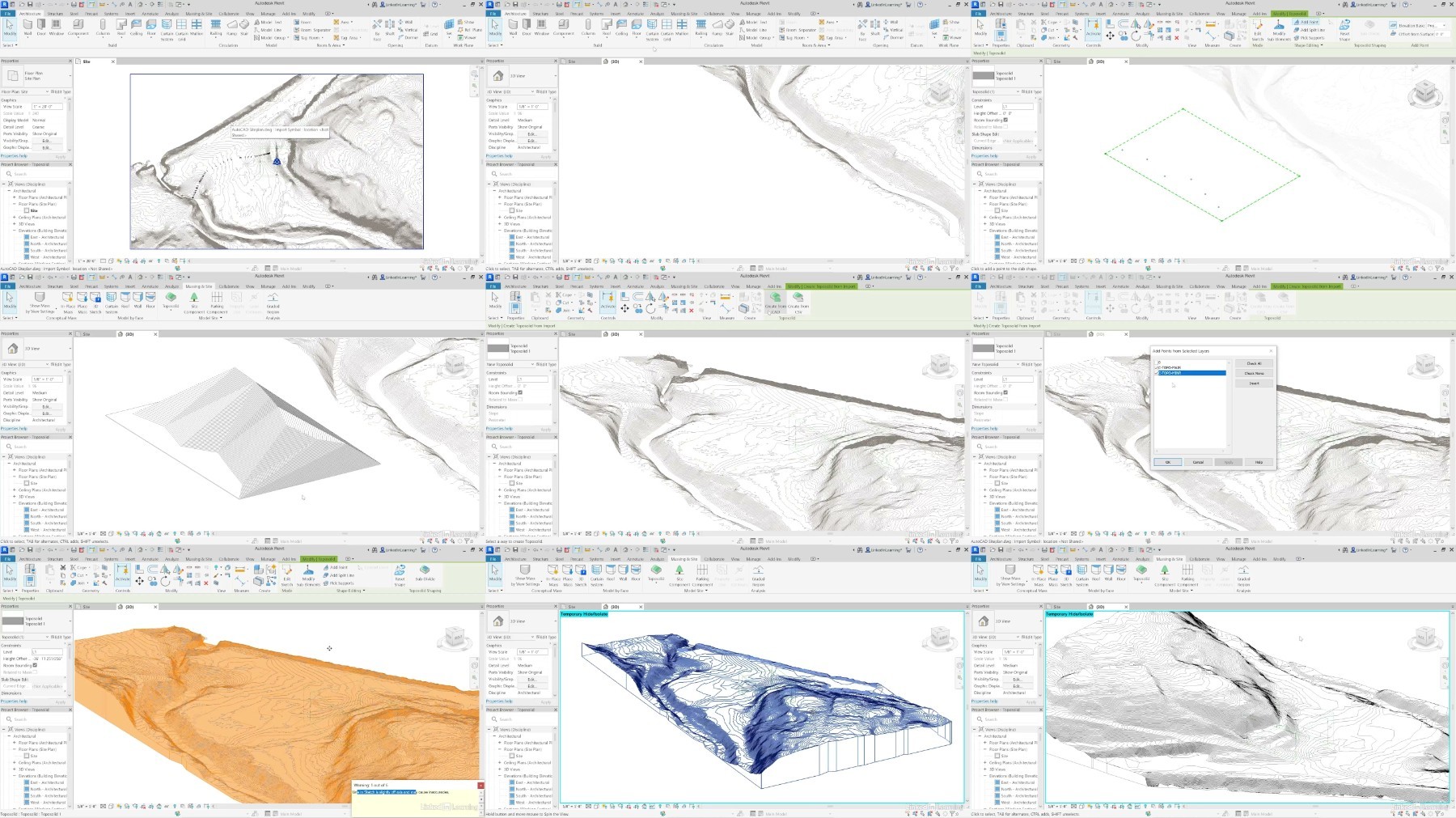Select the Ceiling tool in top-left Revit window

pyautogui.click(x=136, y=27)
